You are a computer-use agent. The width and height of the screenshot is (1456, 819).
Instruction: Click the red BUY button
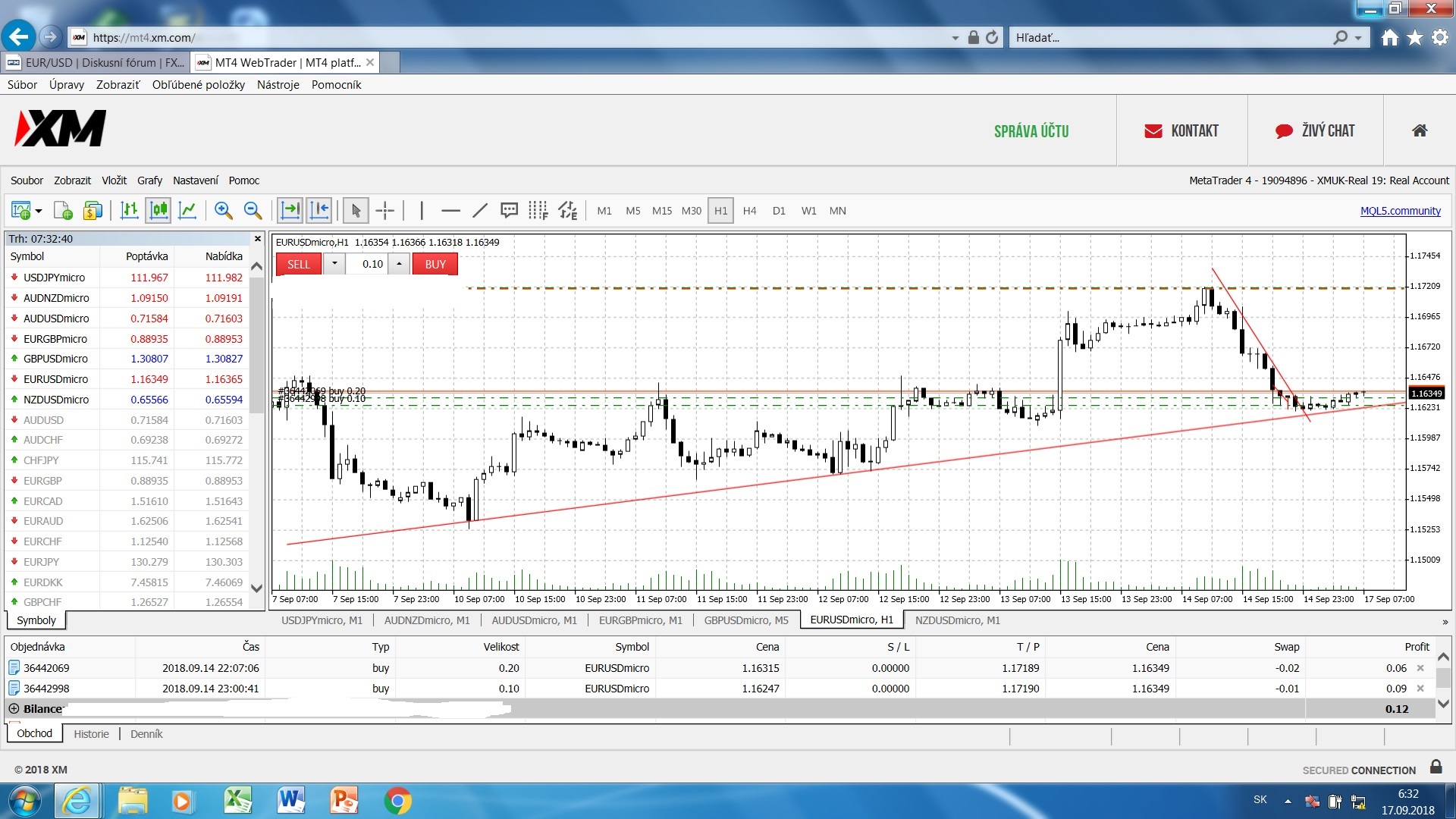coord(435,264)
